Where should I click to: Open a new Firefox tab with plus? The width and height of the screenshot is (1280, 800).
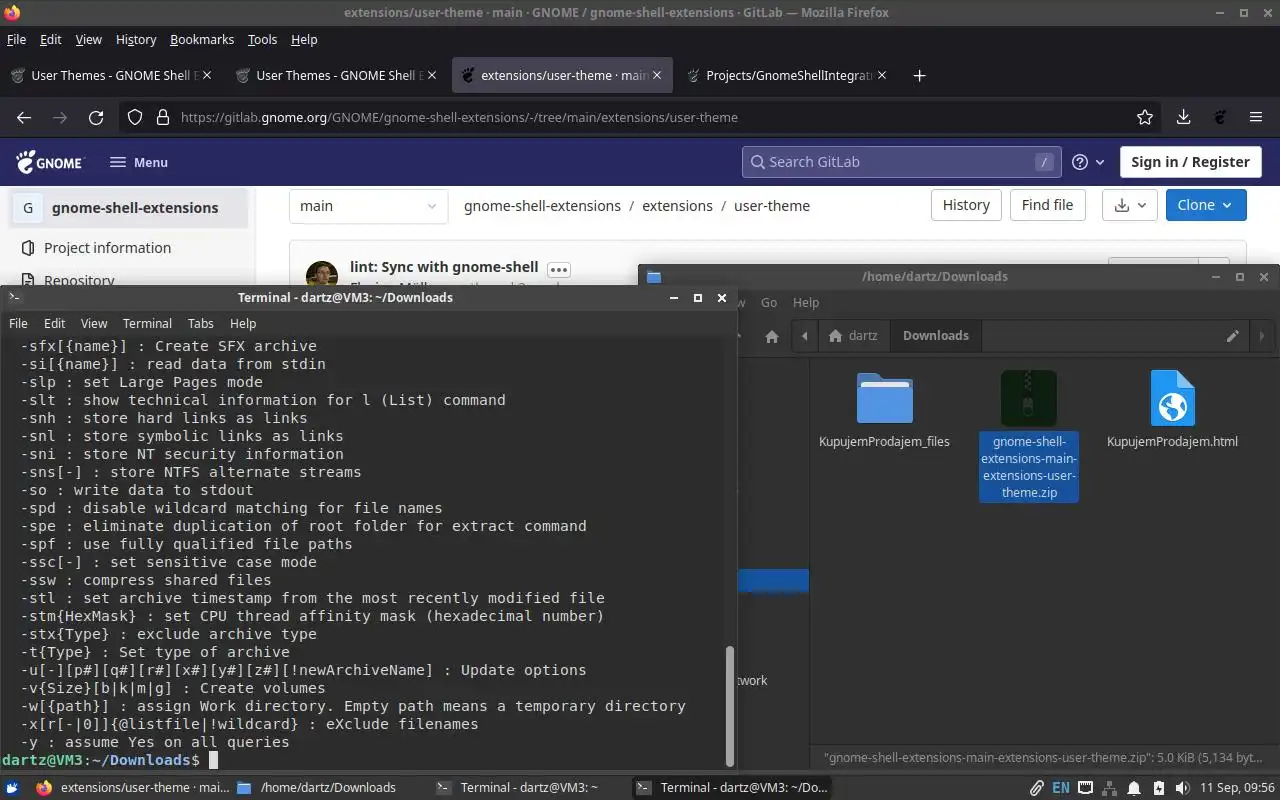pyautogui.click(x=919, y=75)
